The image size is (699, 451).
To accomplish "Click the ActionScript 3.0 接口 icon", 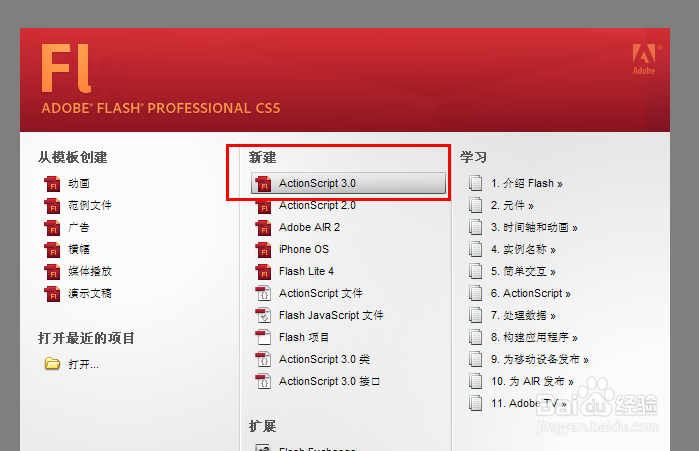I will click(x=263, y=381).
